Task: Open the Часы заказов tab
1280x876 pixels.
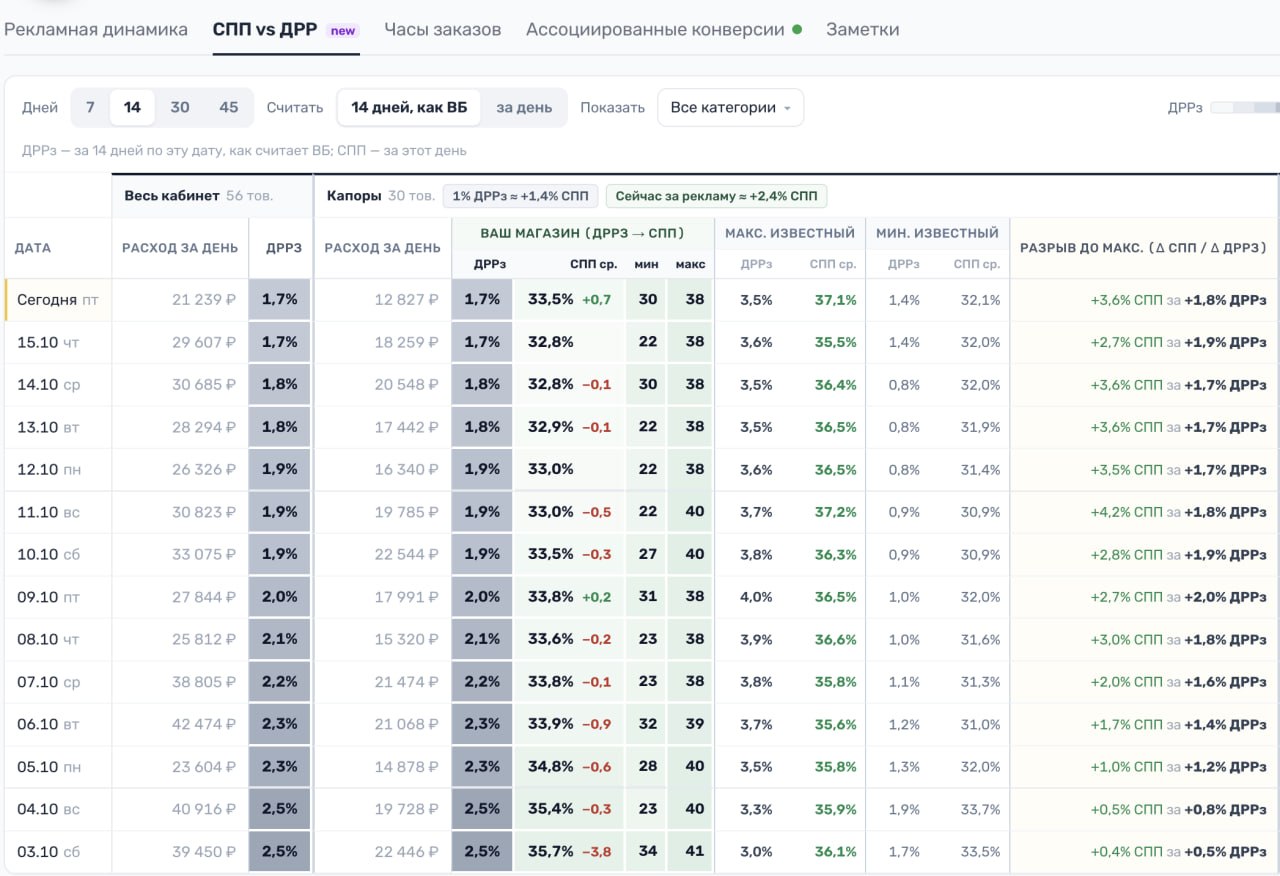Action: [443, 29]
